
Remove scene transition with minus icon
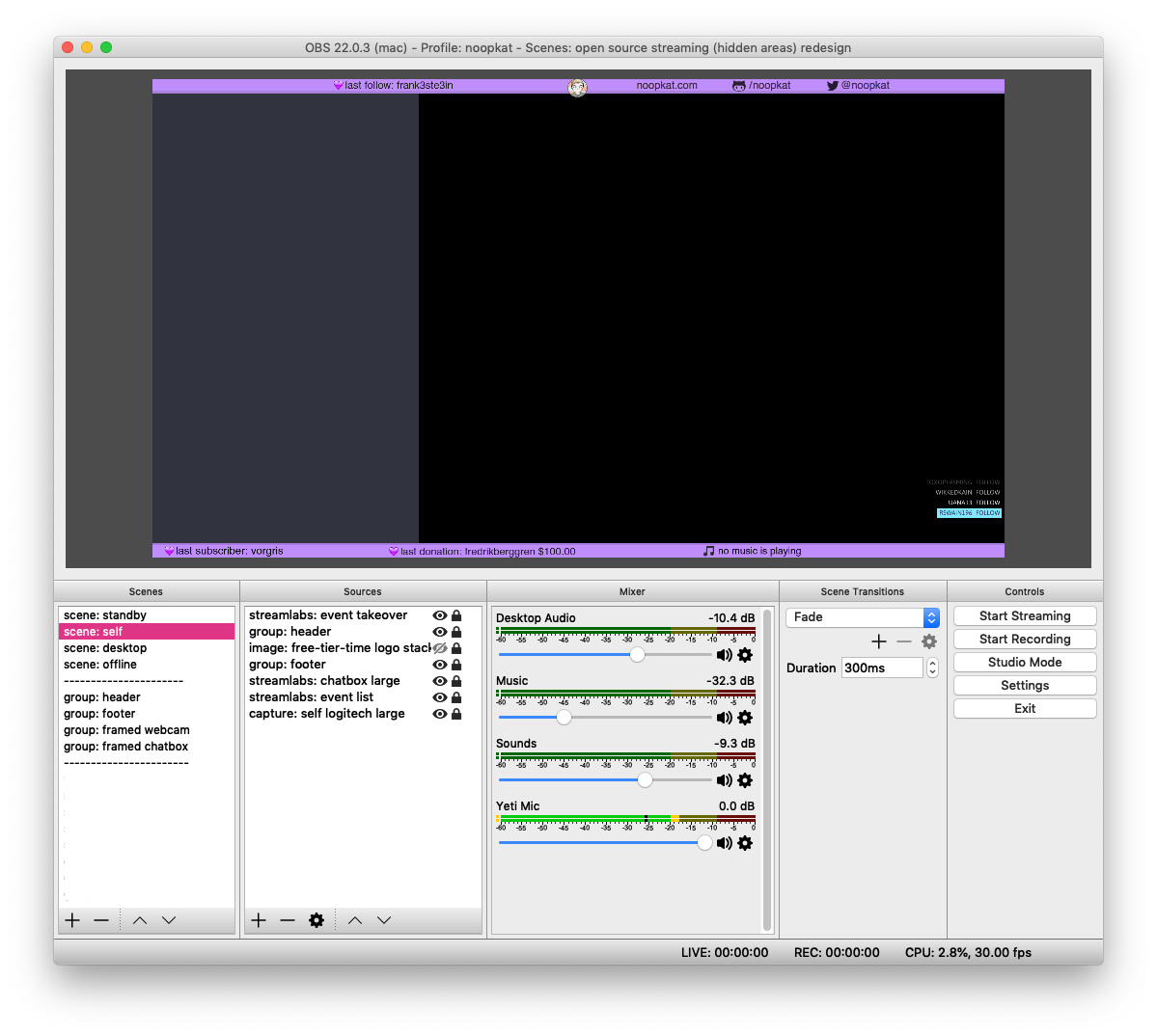(x=904, y=641)
